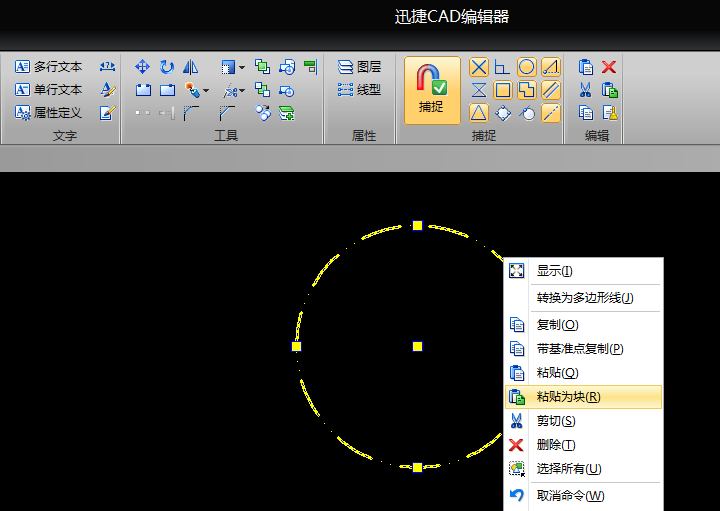Screen dimensions: 720x511
Task: Toggle the hourglass-shaped snap icon
Action: 479,90
